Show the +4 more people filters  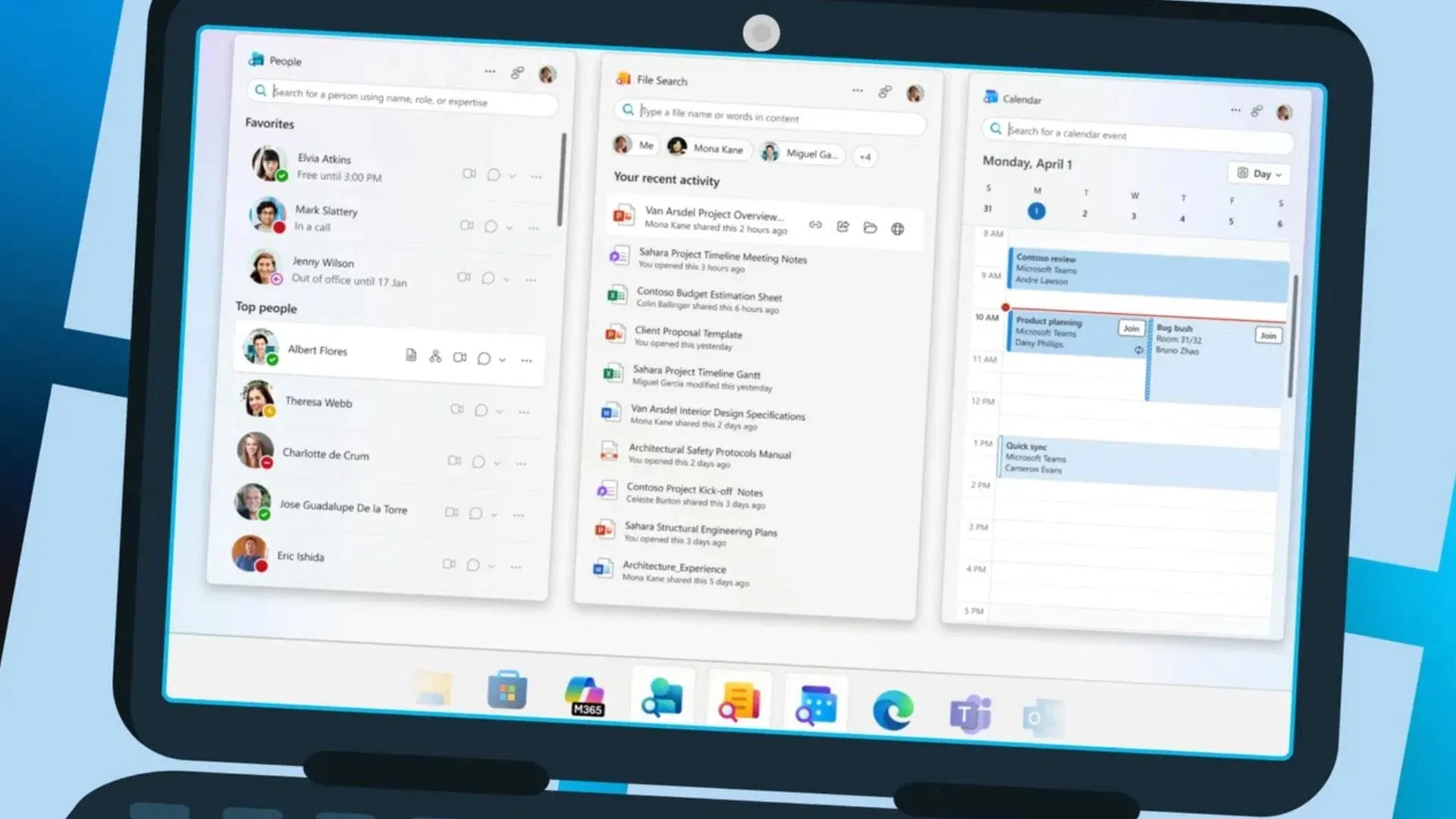point(865,157)
